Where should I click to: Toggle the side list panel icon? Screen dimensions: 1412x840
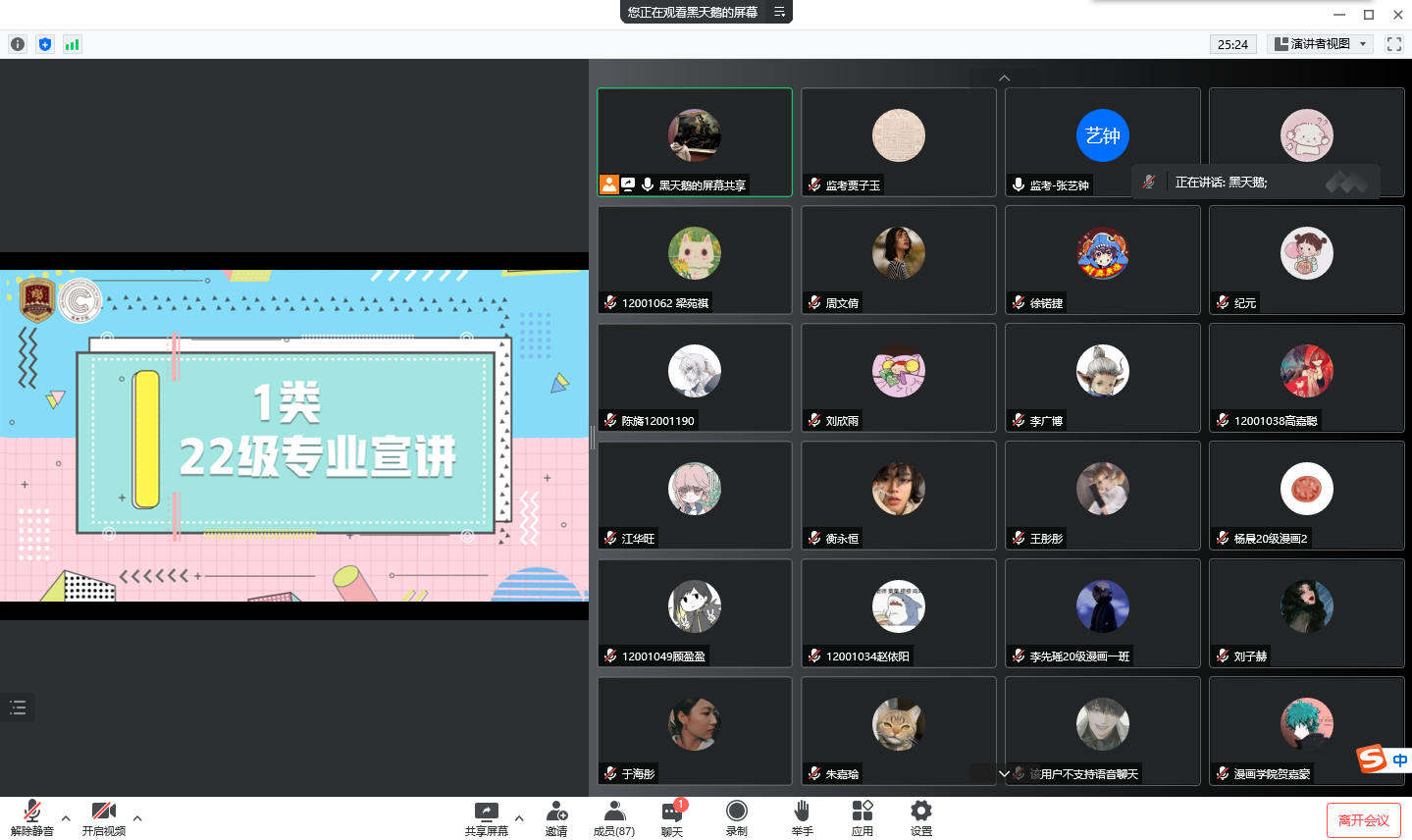coord(18,708)
